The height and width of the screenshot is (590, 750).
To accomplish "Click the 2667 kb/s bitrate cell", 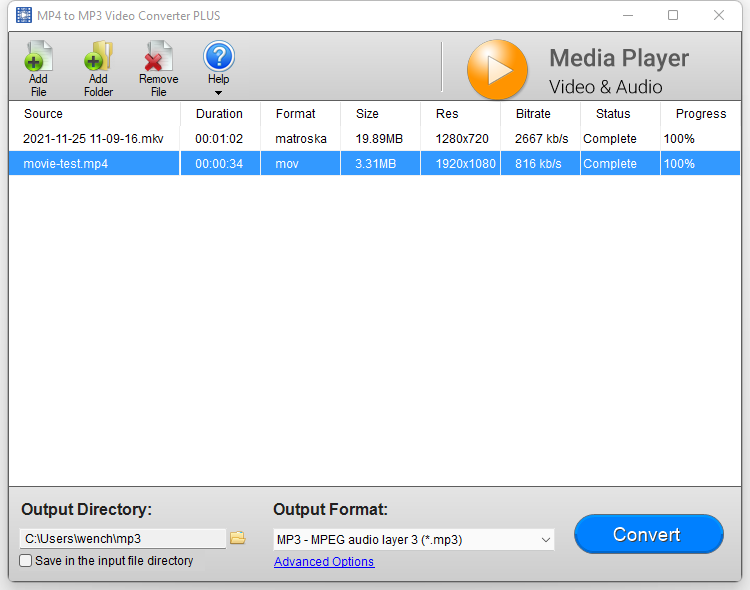I will coord(541,139).
